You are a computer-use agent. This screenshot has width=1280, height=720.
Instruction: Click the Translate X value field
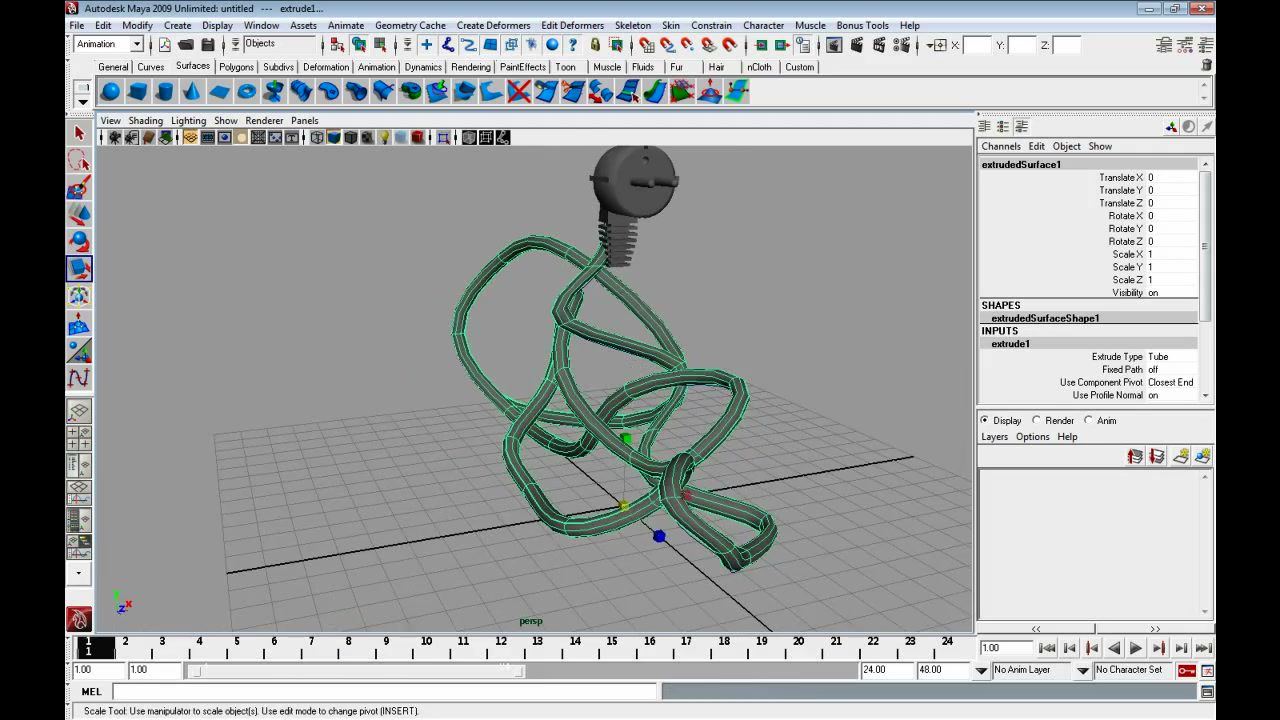point(1171,177)
